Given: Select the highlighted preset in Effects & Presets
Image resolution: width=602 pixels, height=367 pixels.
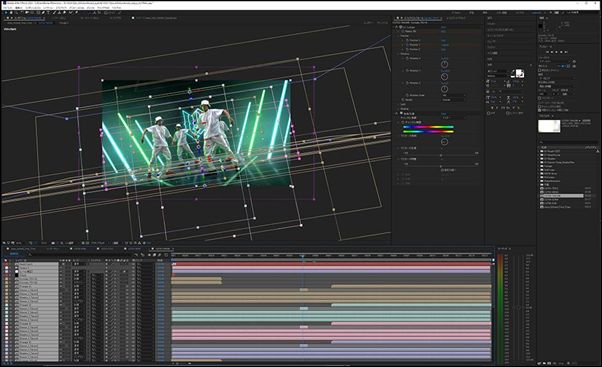Looking at the screenshot, I should tap(562, 196).
